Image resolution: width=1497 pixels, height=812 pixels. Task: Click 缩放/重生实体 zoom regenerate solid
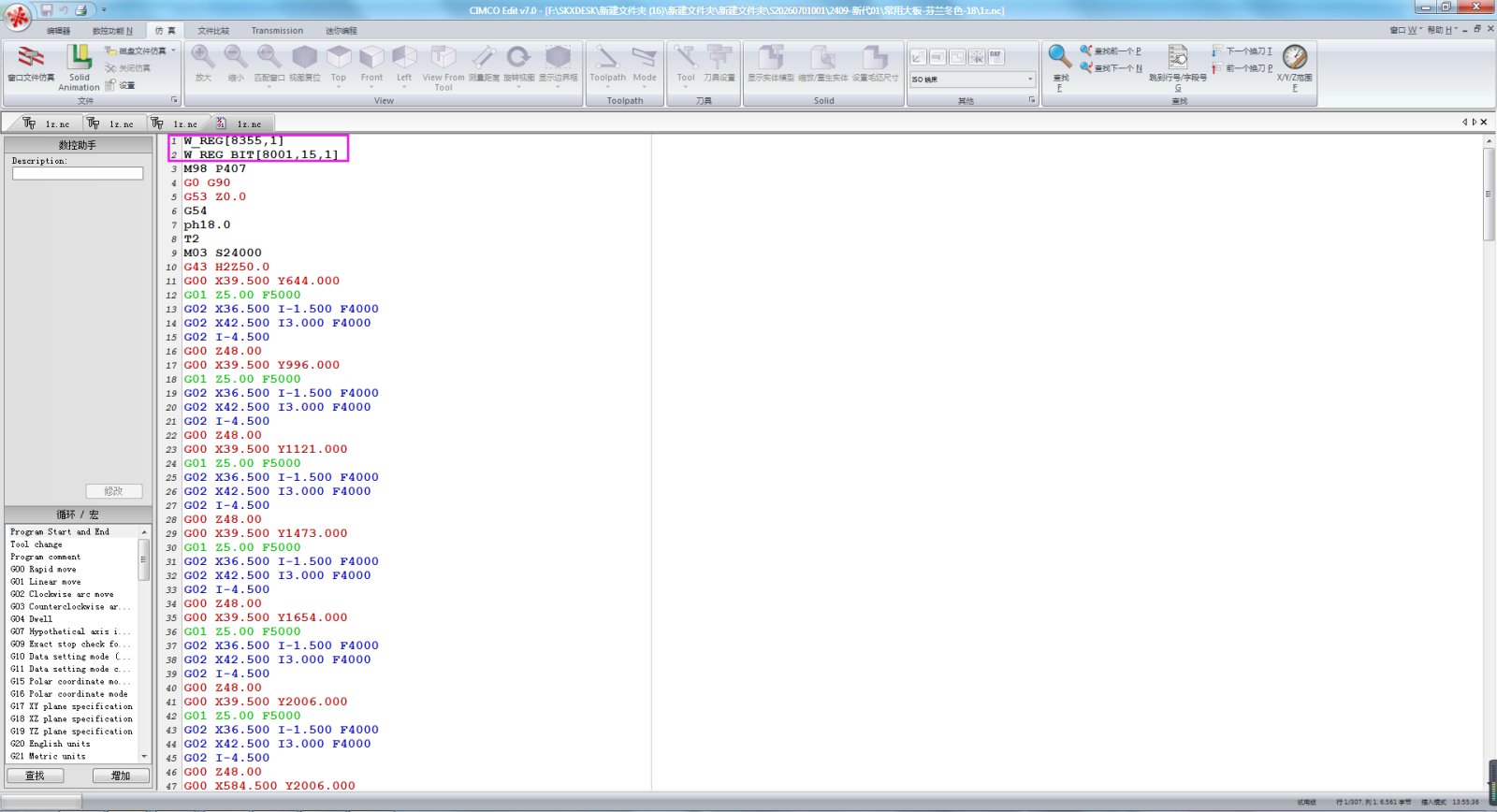pos(823,64)
